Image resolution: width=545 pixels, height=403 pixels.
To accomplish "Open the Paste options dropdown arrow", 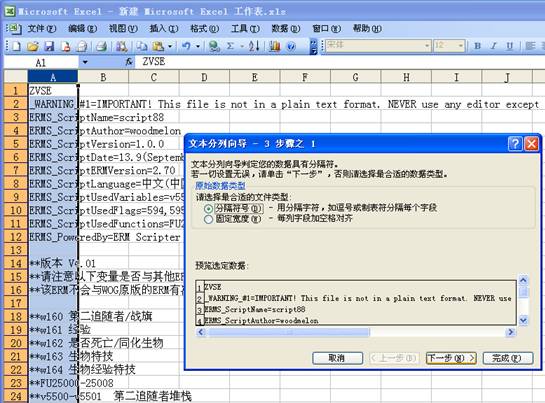I will point(170,46).
